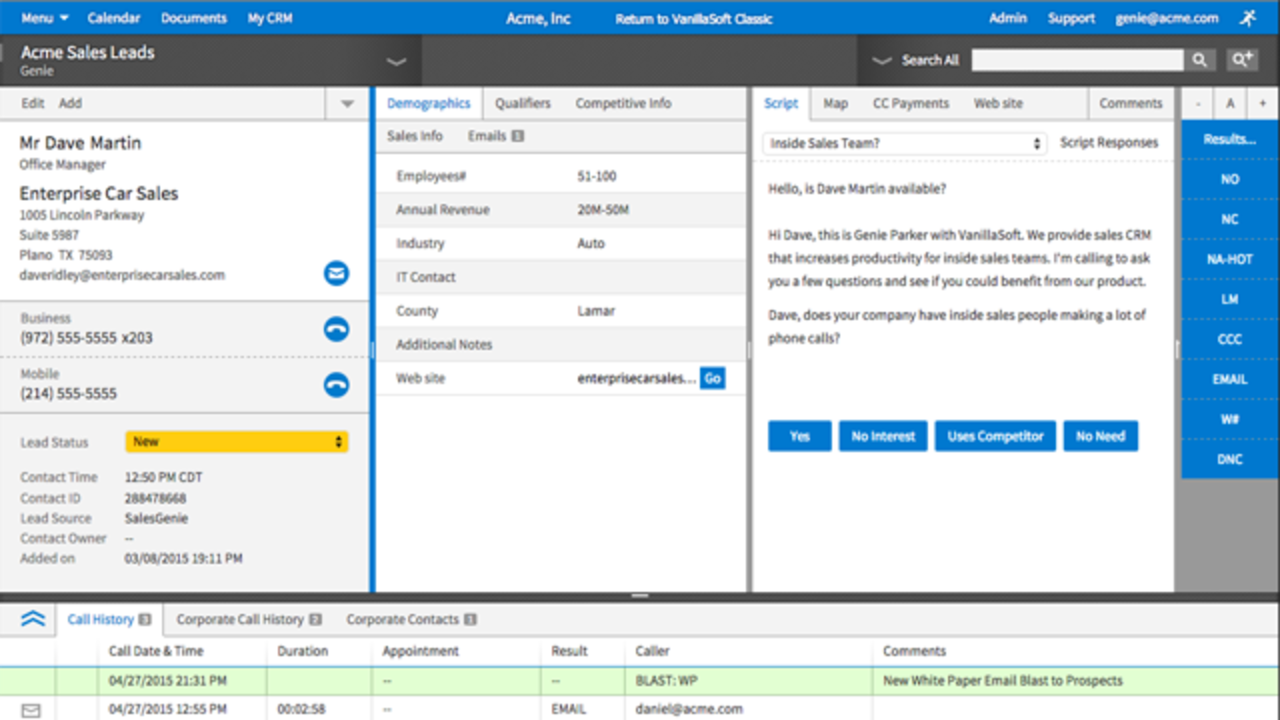
Task: Open the Inside Sales Team script dropdown
Action: coord(905,143)
